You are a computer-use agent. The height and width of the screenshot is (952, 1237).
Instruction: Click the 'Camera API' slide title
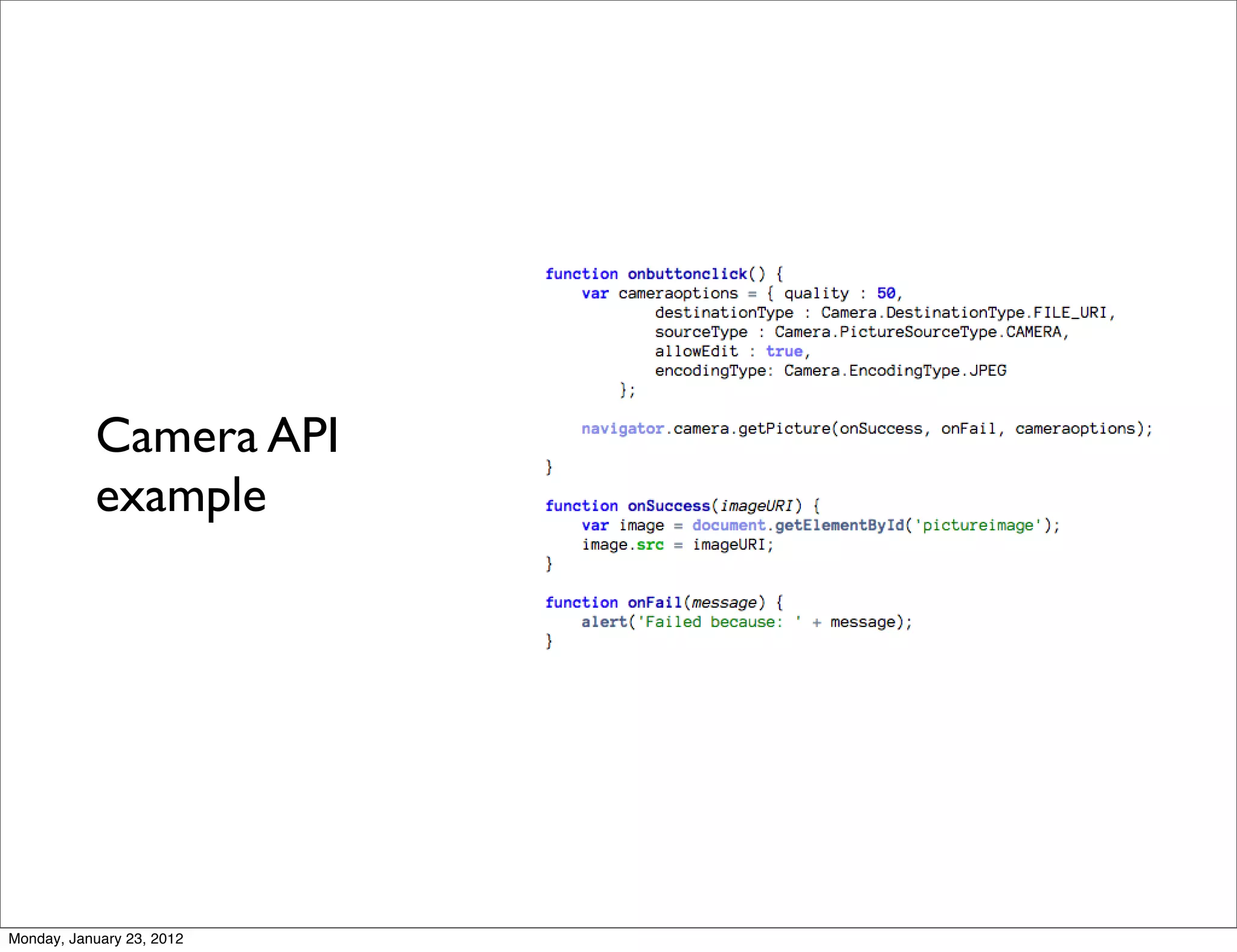point(217,436)
